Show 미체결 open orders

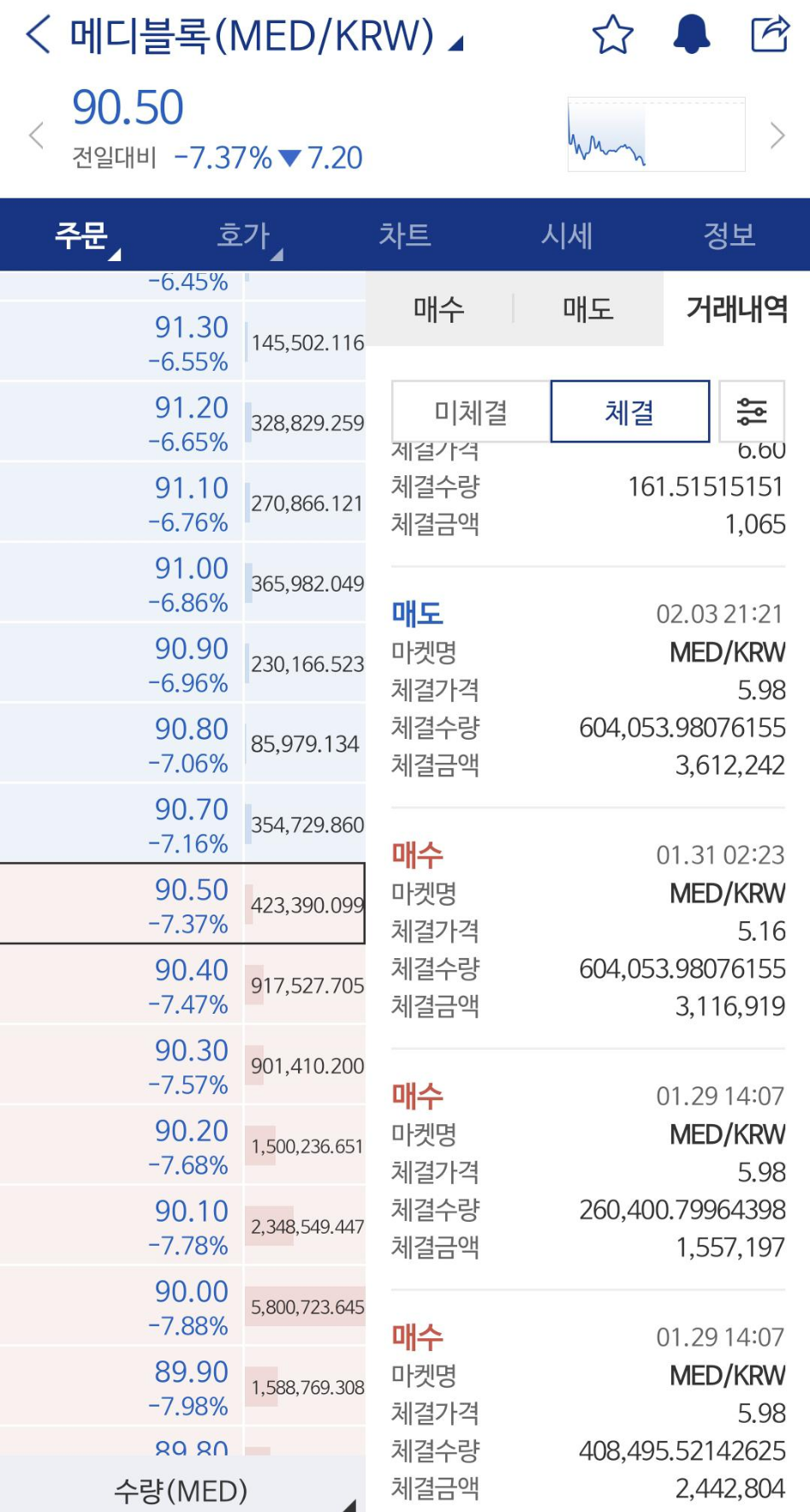[471, 412]
